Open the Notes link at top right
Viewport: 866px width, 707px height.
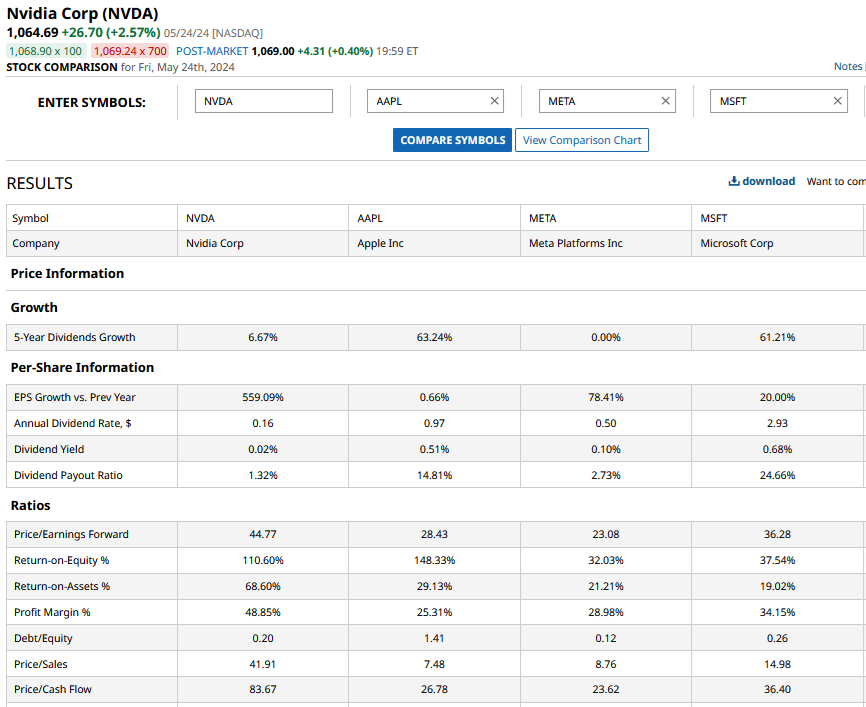847,67
